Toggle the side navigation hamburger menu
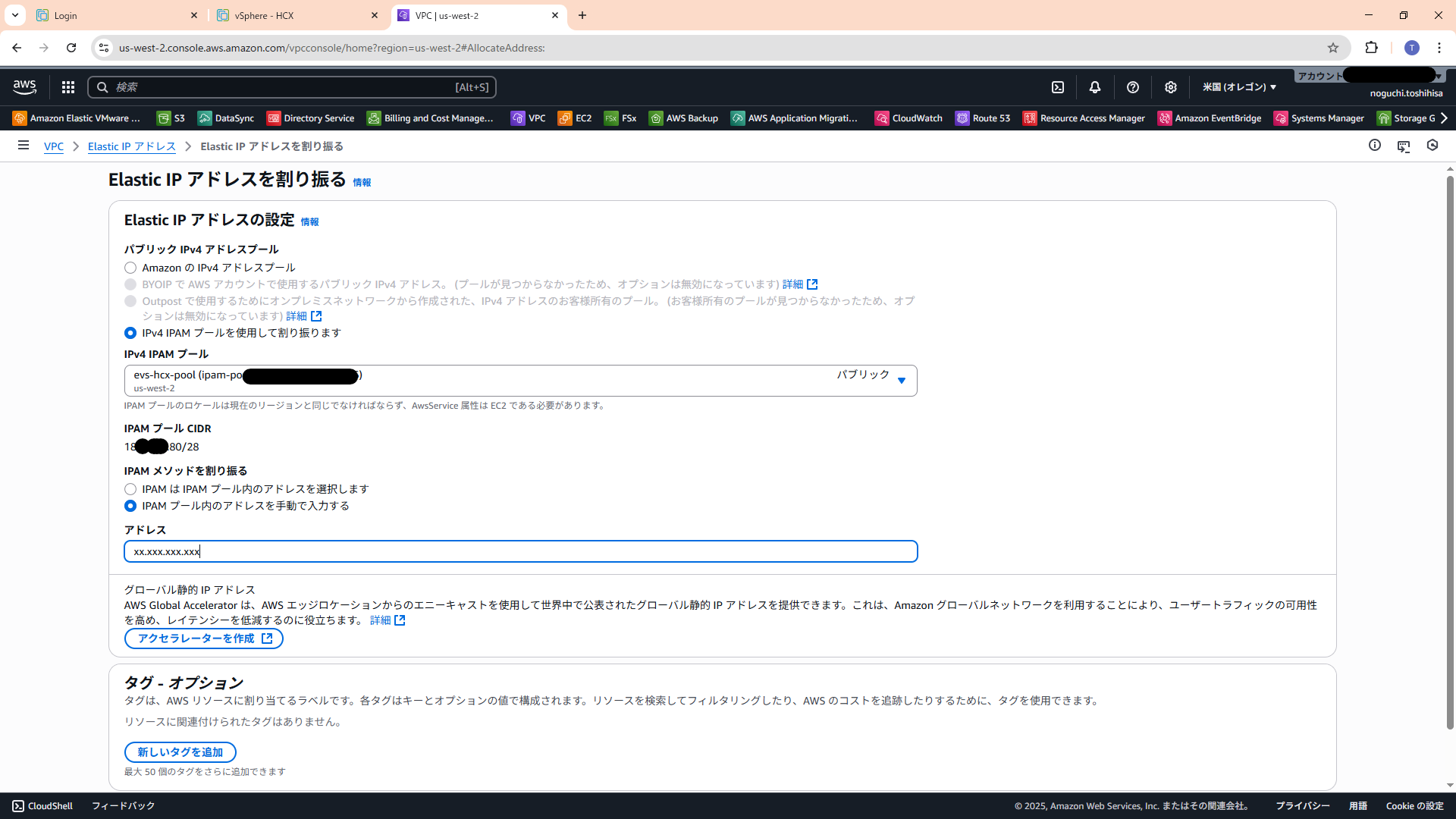Viewport: 1456px width, 819px height. coord(24,146)
